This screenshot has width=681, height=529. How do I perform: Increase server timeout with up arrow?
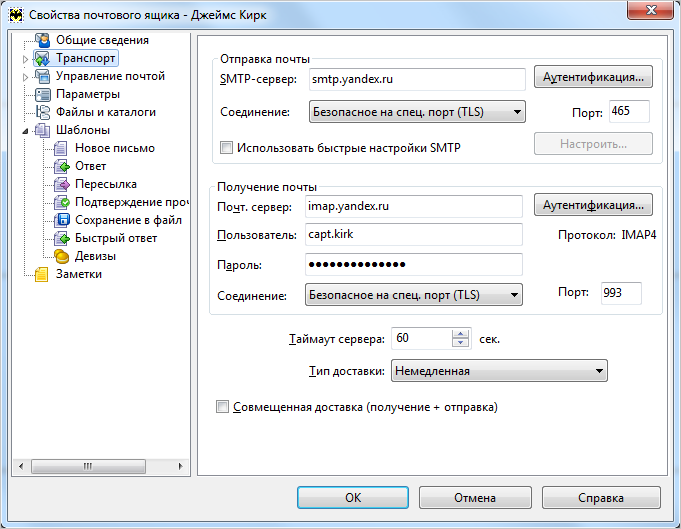coord(460,334)
